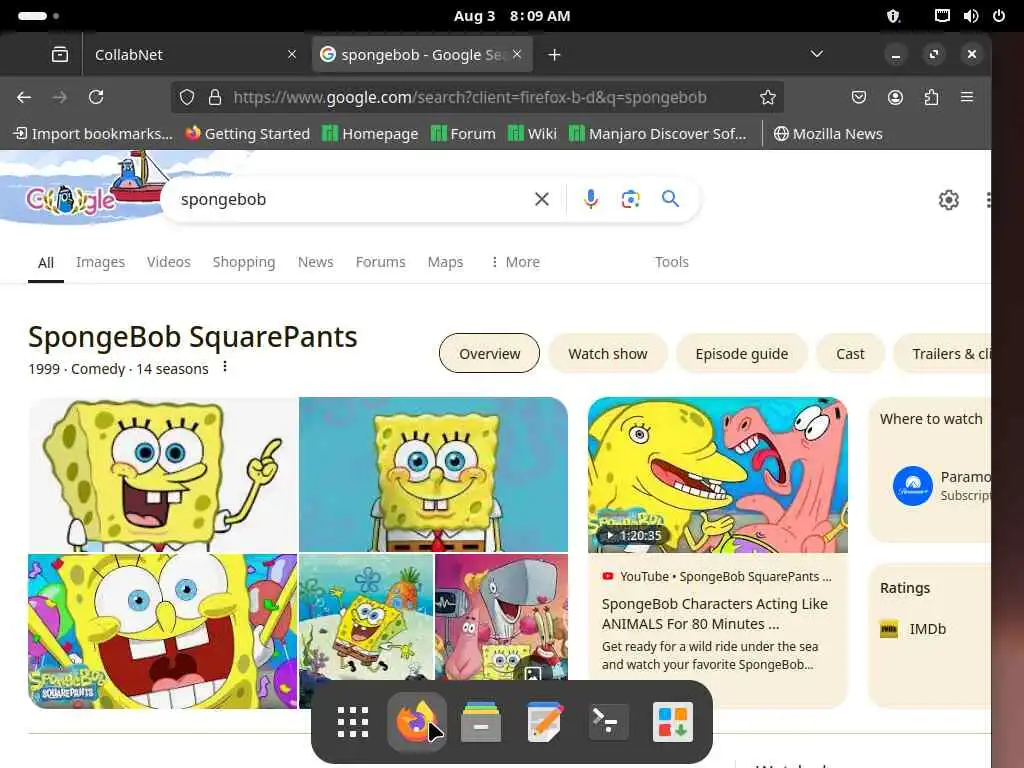Image resolution: width=1024 pixels, height=768 pixels.
Task: Open the extensions puzzle icon
Action: (931, 97)
